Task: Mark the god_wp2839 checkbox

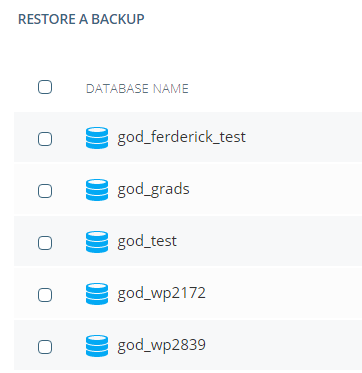Action: (x=45, y=347)
